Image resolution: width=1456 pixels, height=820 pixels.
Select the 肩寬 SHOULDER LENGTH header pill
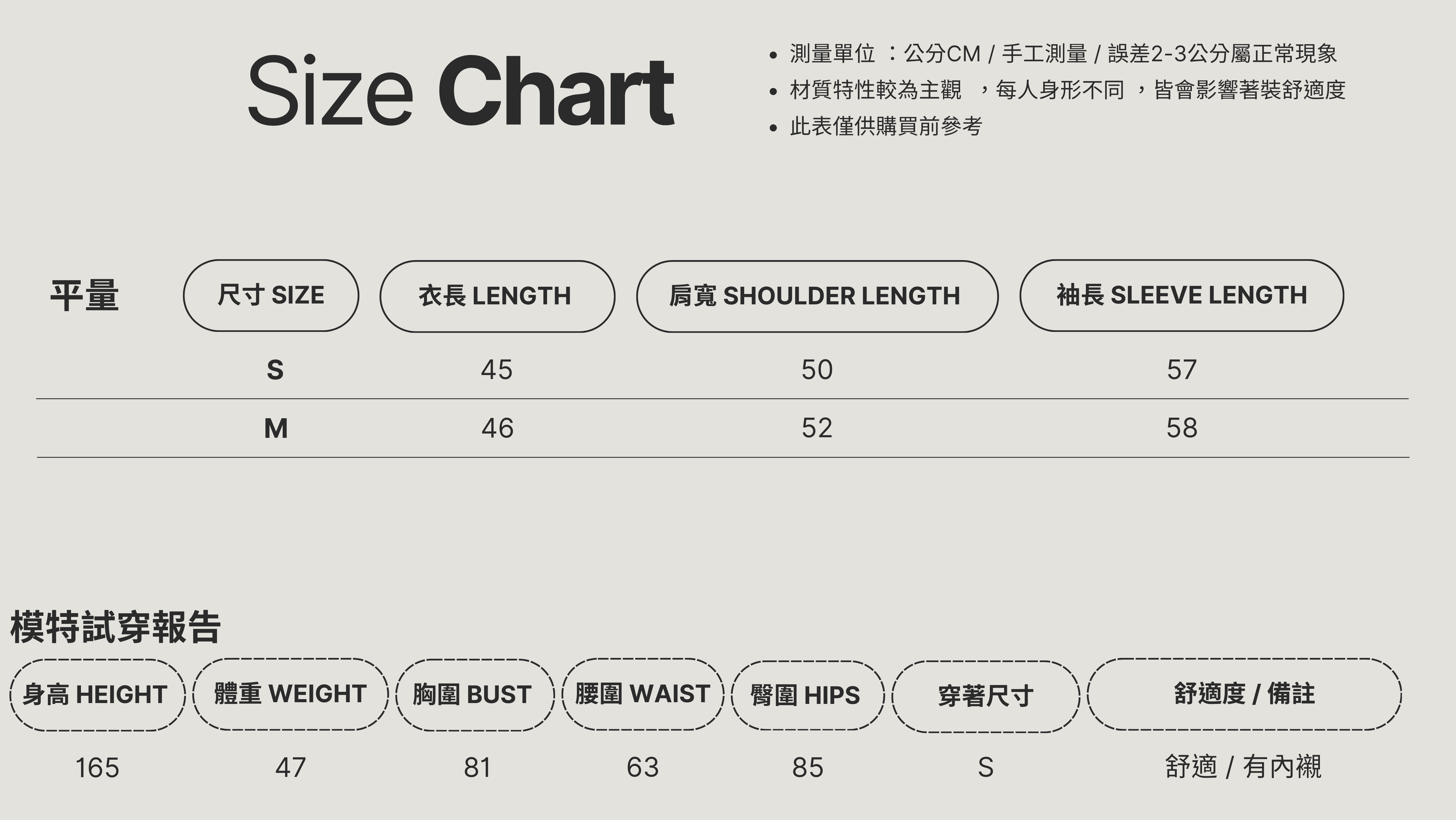coord(817,296)
